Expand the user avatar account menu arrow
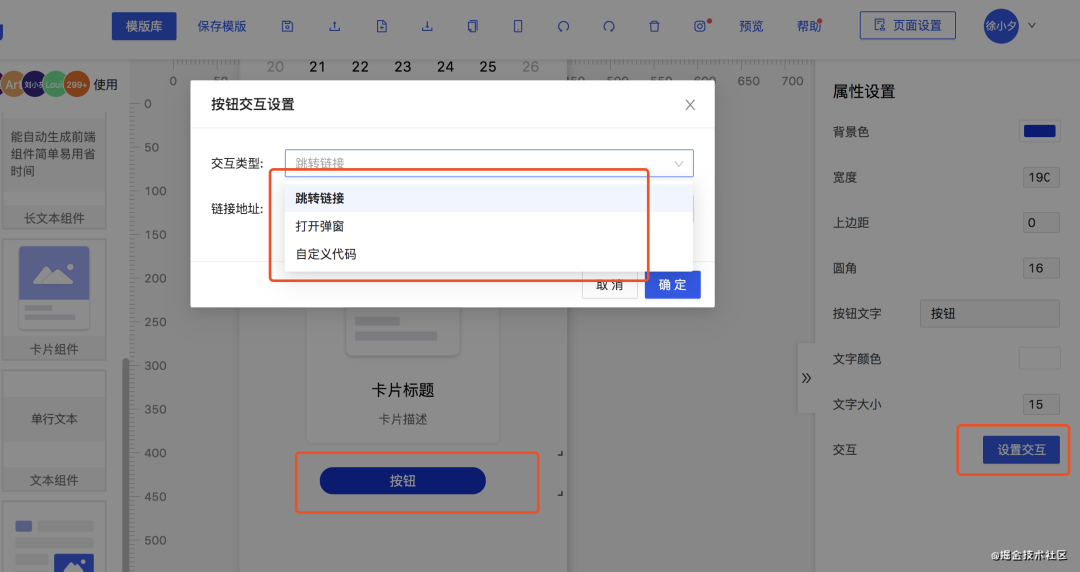Viewport: 1080px width, 572px height. click(1032, 25)
